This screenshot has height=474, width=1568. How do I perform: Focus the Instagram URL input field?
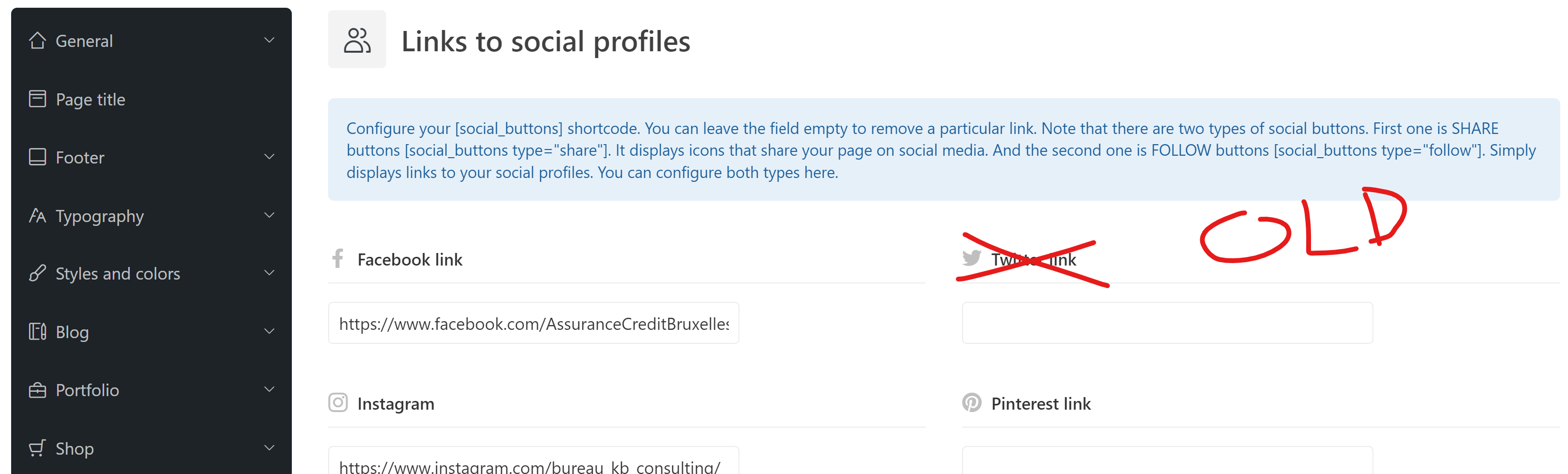click(533, 460)
